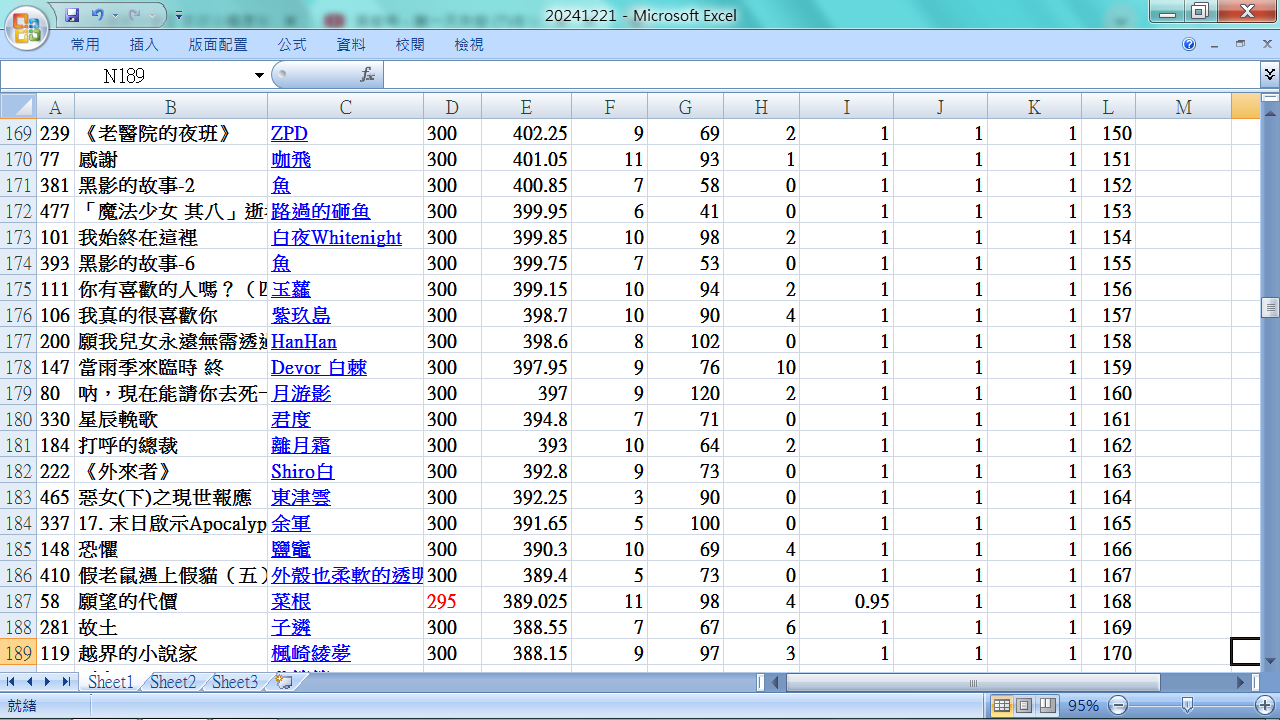Viewport: 1280px width, 720px height.
Task: Click the Select All corner button
Action: (x=18, y=107)
